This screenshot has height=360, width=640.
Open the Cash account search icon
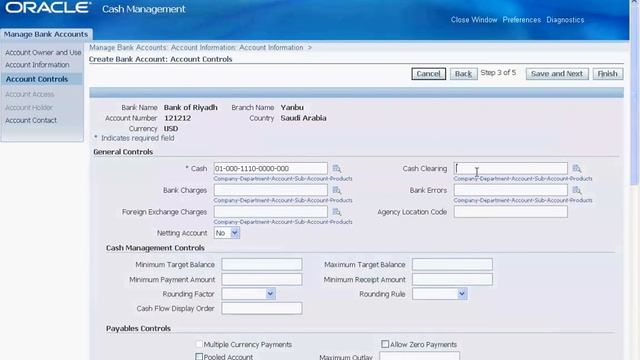point(337,169)
